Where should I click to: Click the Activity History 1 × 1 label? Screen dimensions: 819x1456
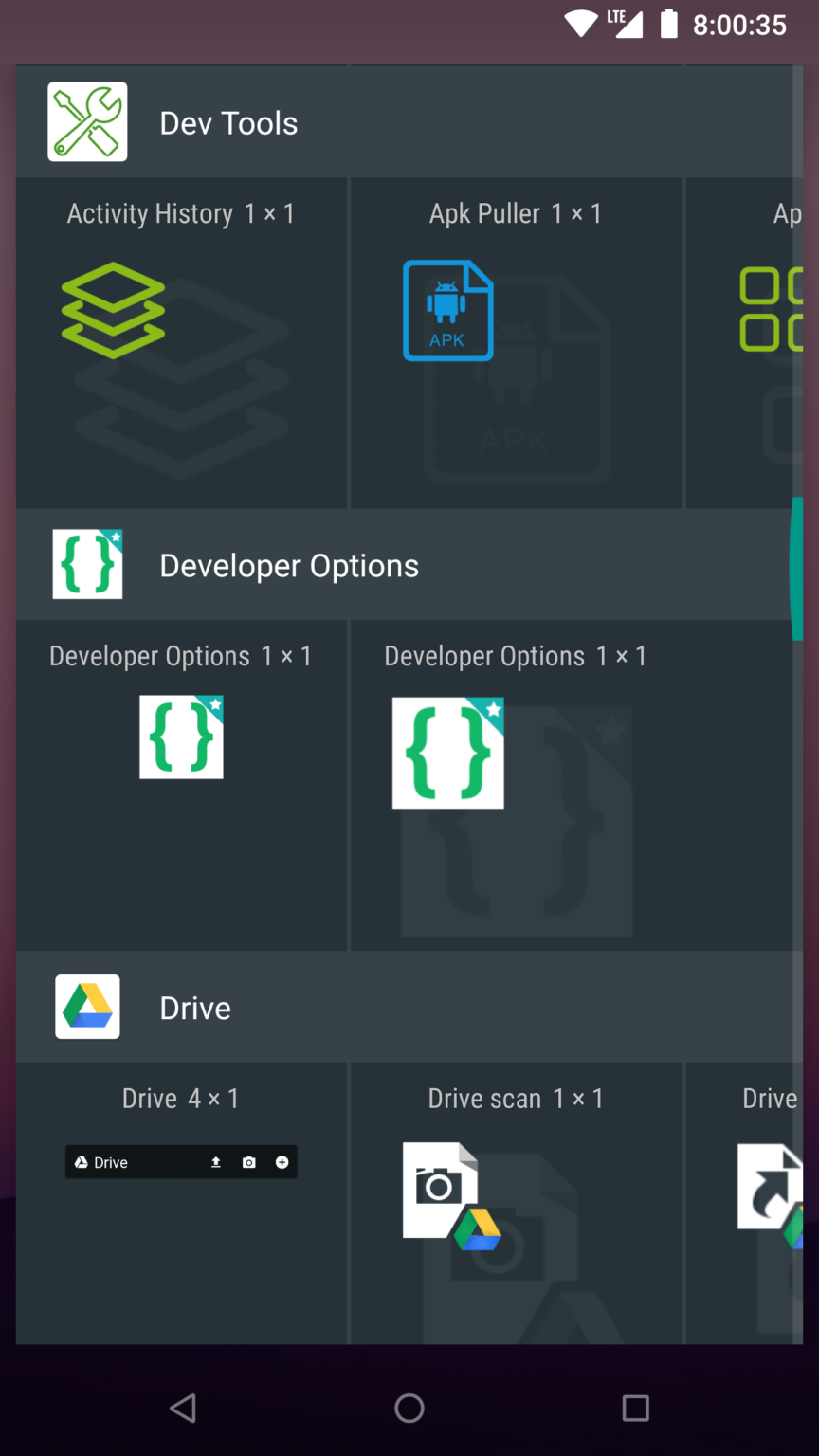[x=181, y=214]
